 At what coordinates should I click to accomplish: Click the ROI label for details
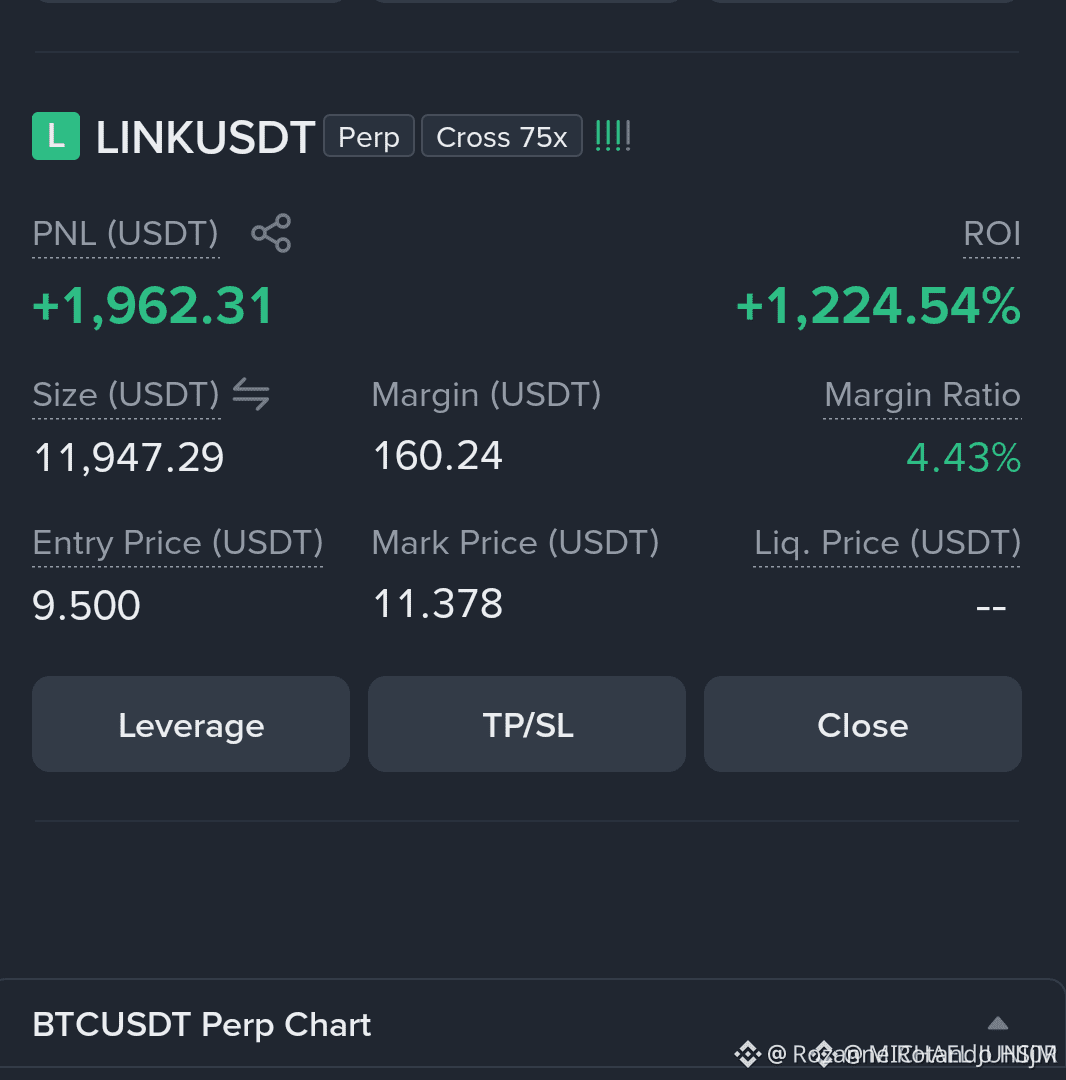point(992,233)
